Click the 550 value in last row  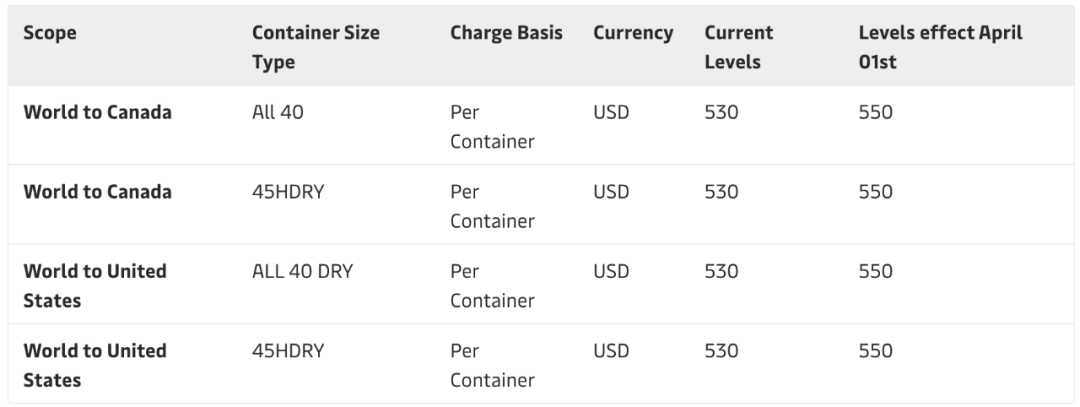[875, 351]
